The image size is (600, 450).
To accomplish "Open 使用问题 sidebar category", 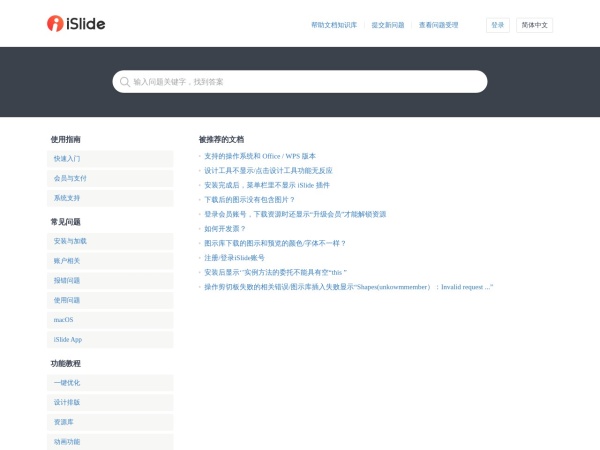I will [110, 300].
